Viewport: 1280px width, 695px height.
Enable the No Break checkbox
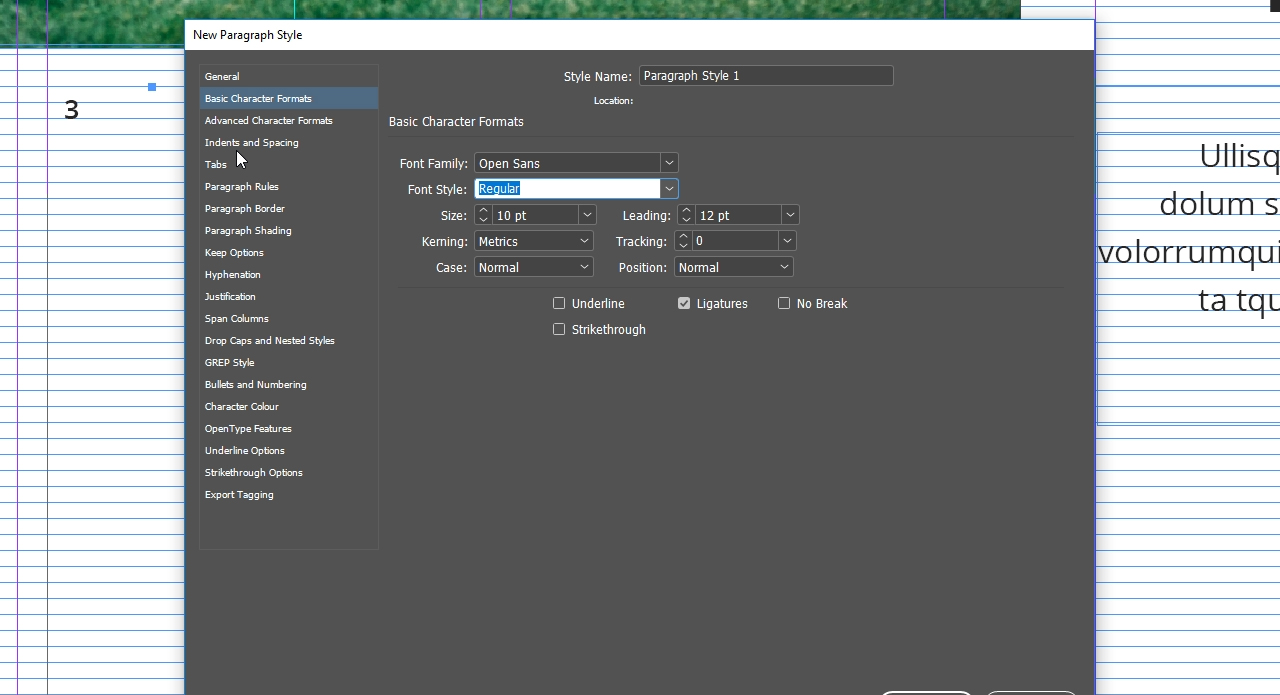784,303
